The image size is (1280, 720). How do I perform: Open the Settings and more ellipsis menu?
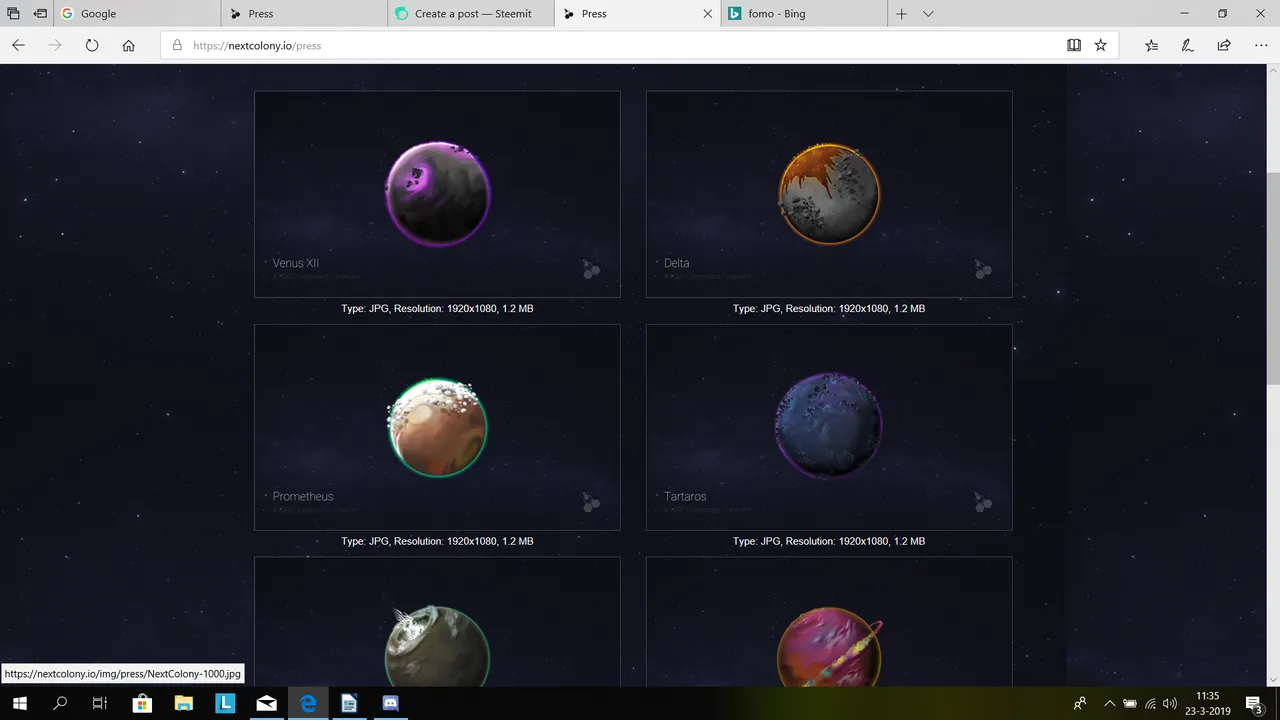tap(1261, 45)
